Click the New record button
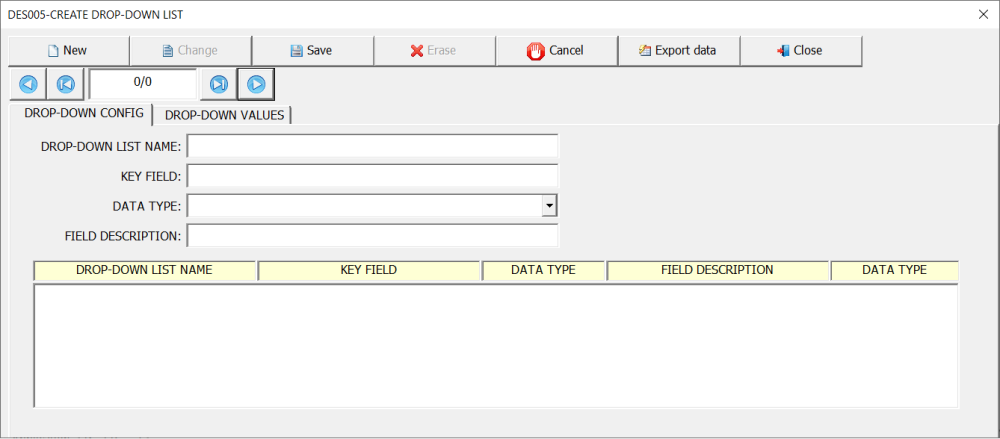Image resolution: width=1000 pixels, height=439 pixels. click(68, 50)
